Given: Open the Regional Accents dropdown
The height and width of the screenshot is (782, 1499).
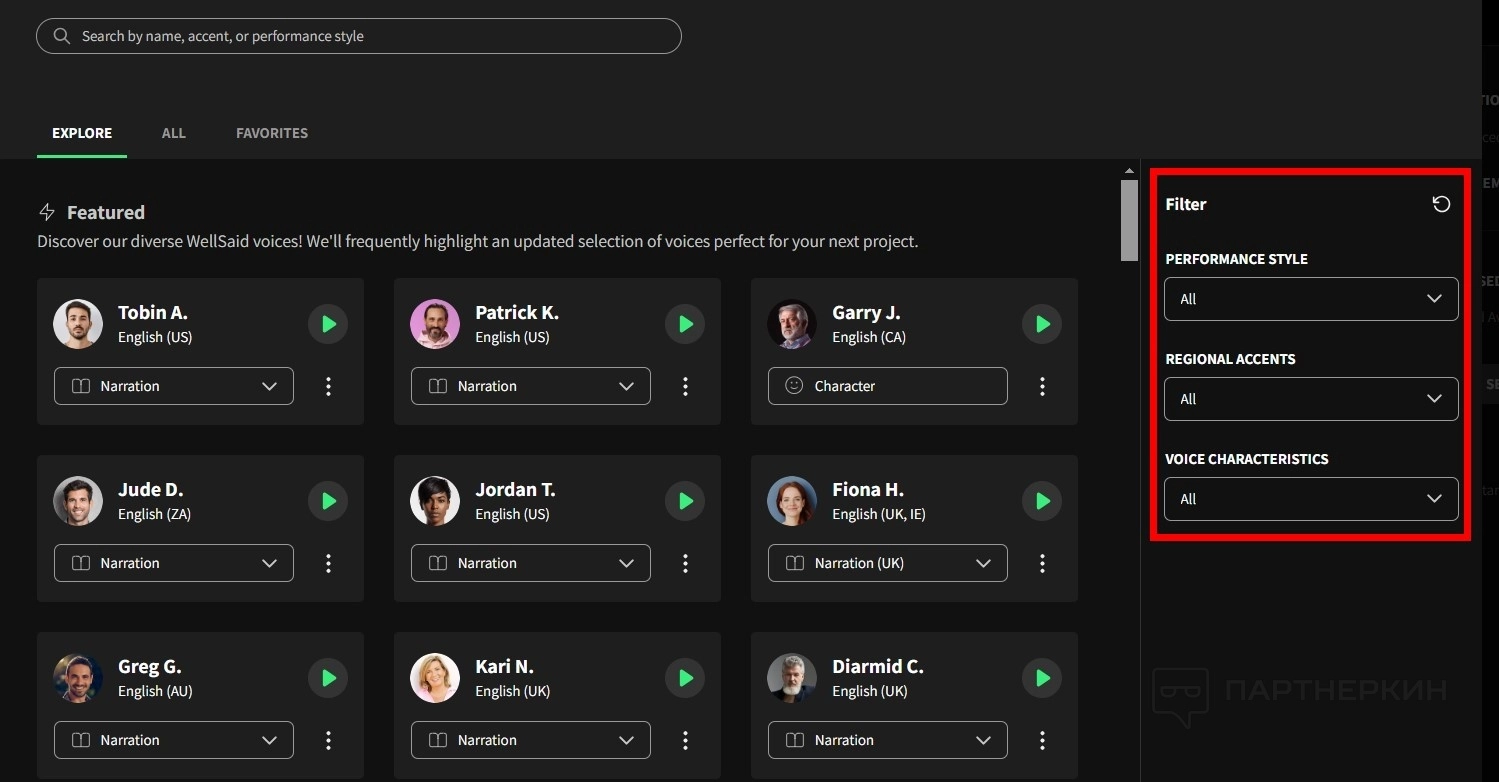Looking at the screenshot, I should pyautogui.click(x=1310, y=399).
